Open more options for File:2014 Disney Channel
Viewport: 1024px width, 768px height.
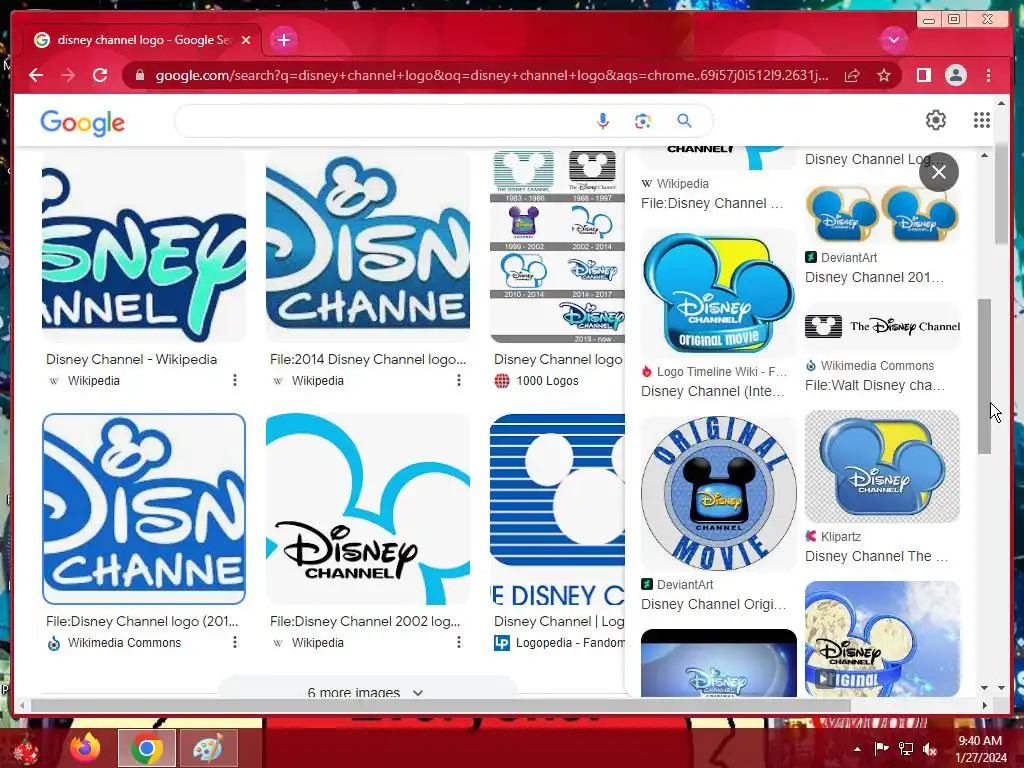click(x=459, y=380)
